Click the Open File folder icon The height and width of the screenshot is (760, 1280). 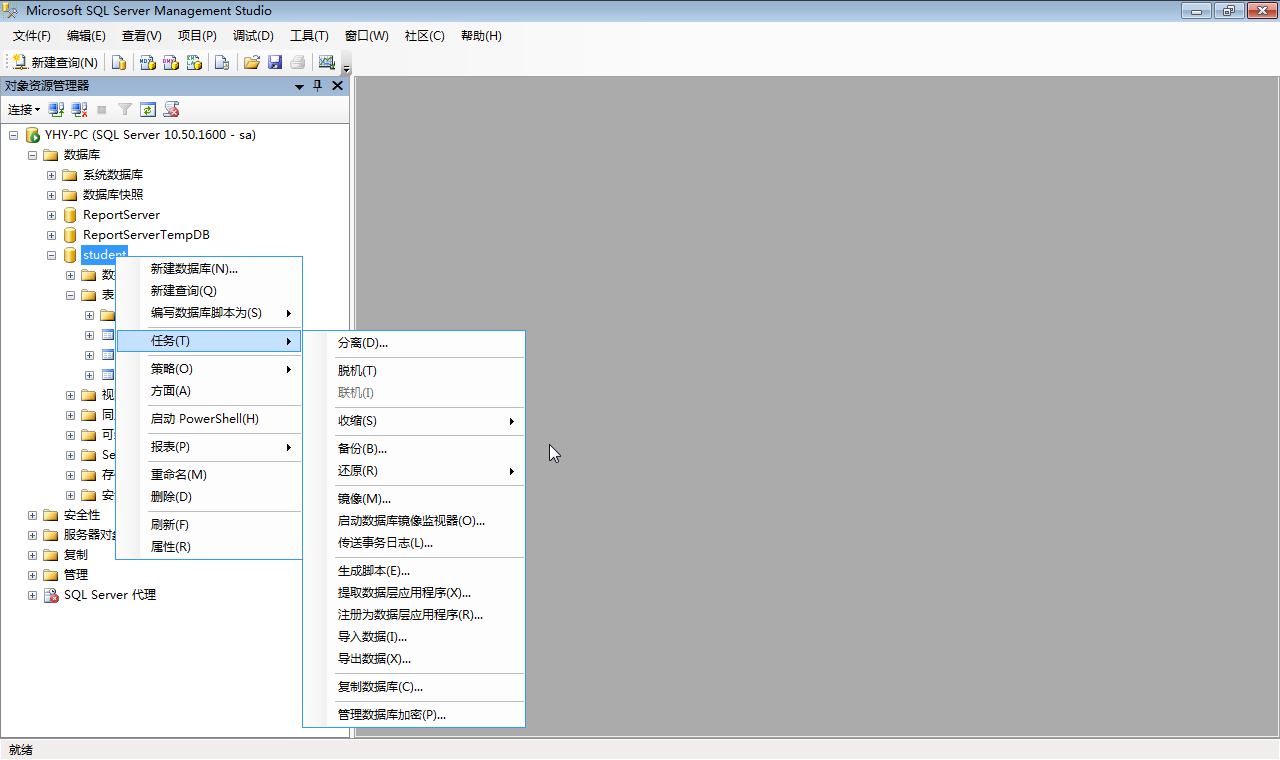pos(251,62)
